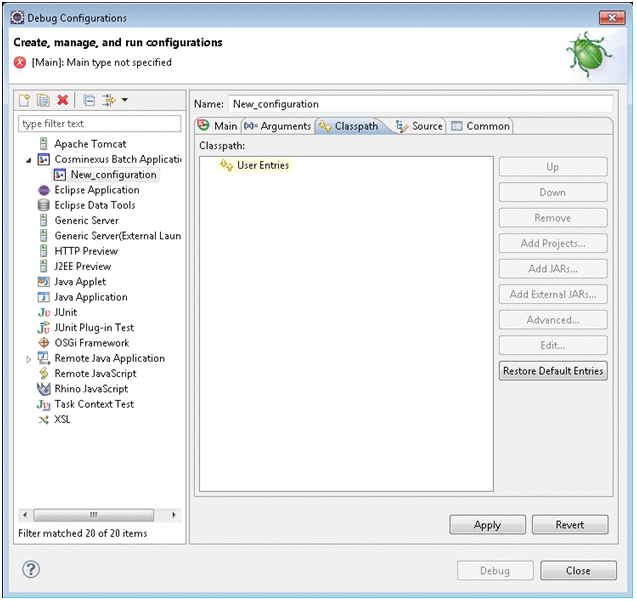The height and width of the screenshot is (601, 637).
Task: Click the Down button
Action: tap(553, 192)
